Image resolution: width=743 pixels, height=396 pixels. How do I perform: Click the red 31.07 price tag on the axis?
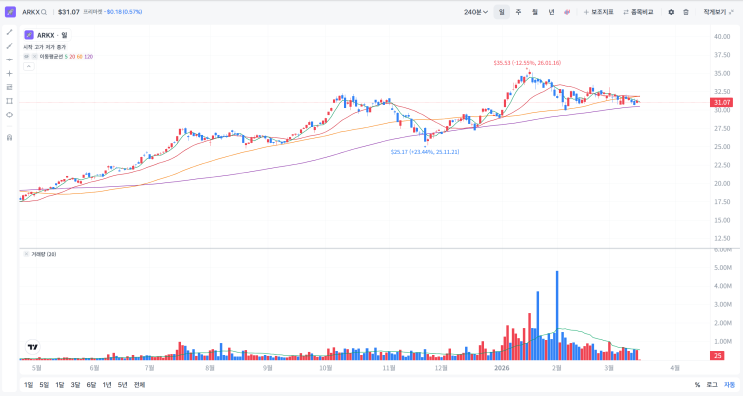[722, 102]
